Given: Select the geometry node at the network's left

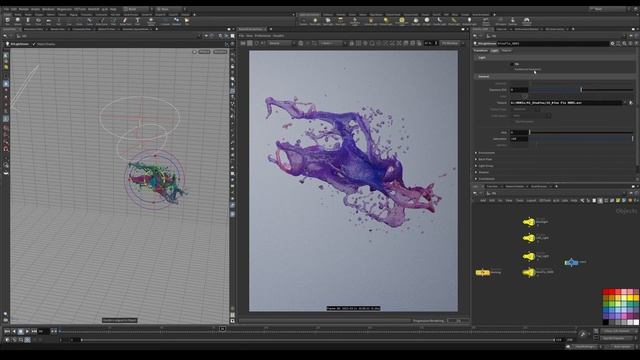Looking at the screenshot, I should 482,272.
